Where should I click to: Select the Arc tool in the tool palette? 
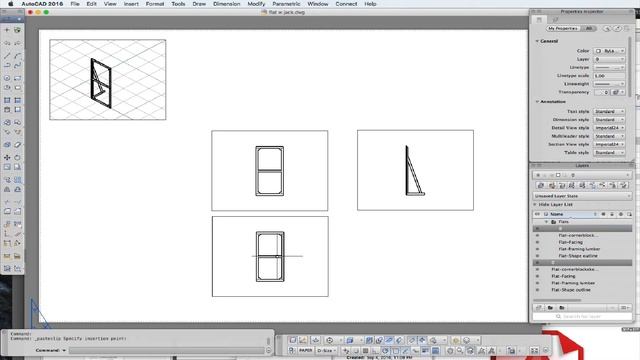(18, 56)
